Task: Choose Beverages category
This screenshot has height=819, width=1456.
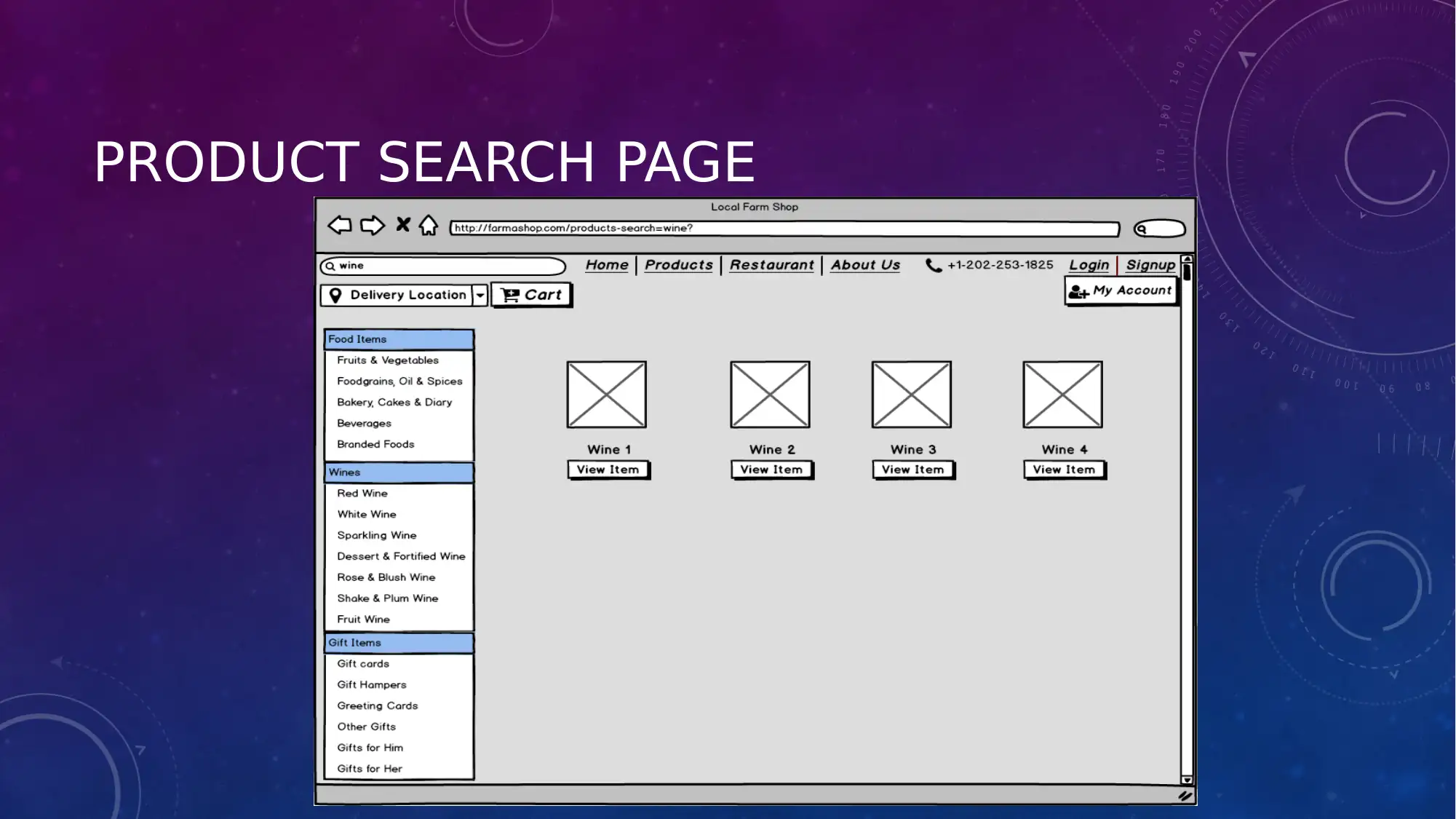Action: (x=364, y=424)
